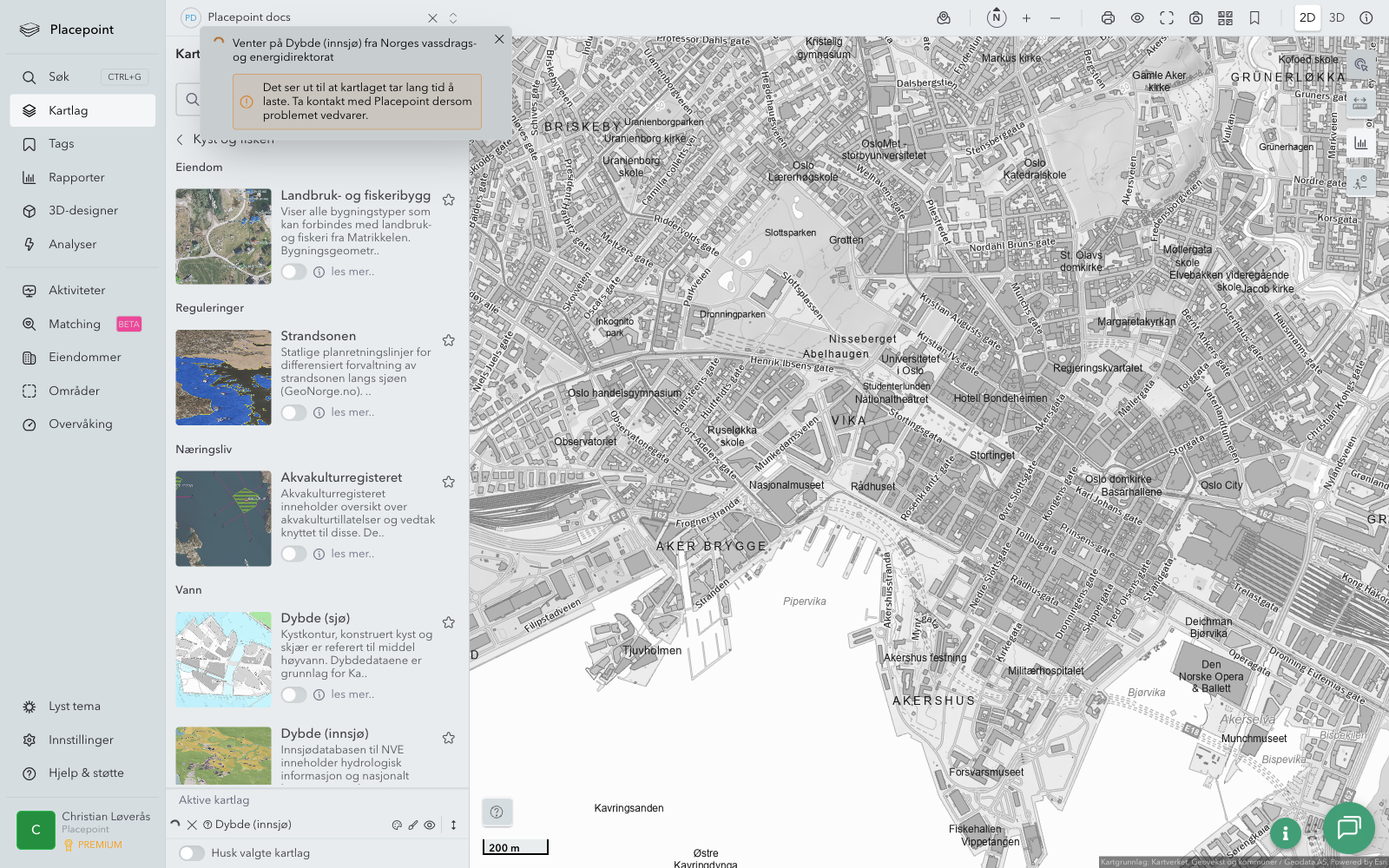
Task: Open the measure distance tool on map
Action: click(x=1359, y=104)
